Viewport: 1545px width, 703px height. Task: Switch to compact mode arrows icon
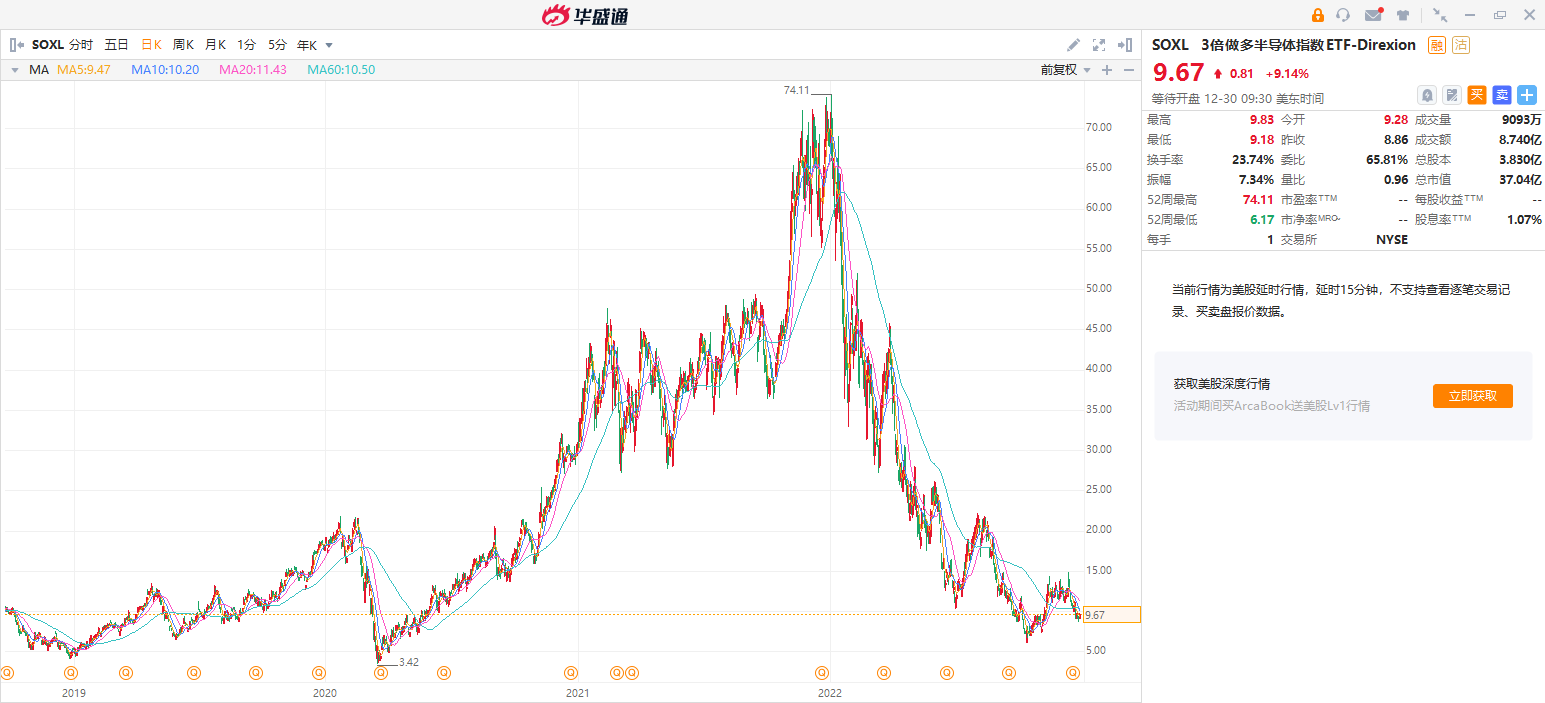[1440, 15]
